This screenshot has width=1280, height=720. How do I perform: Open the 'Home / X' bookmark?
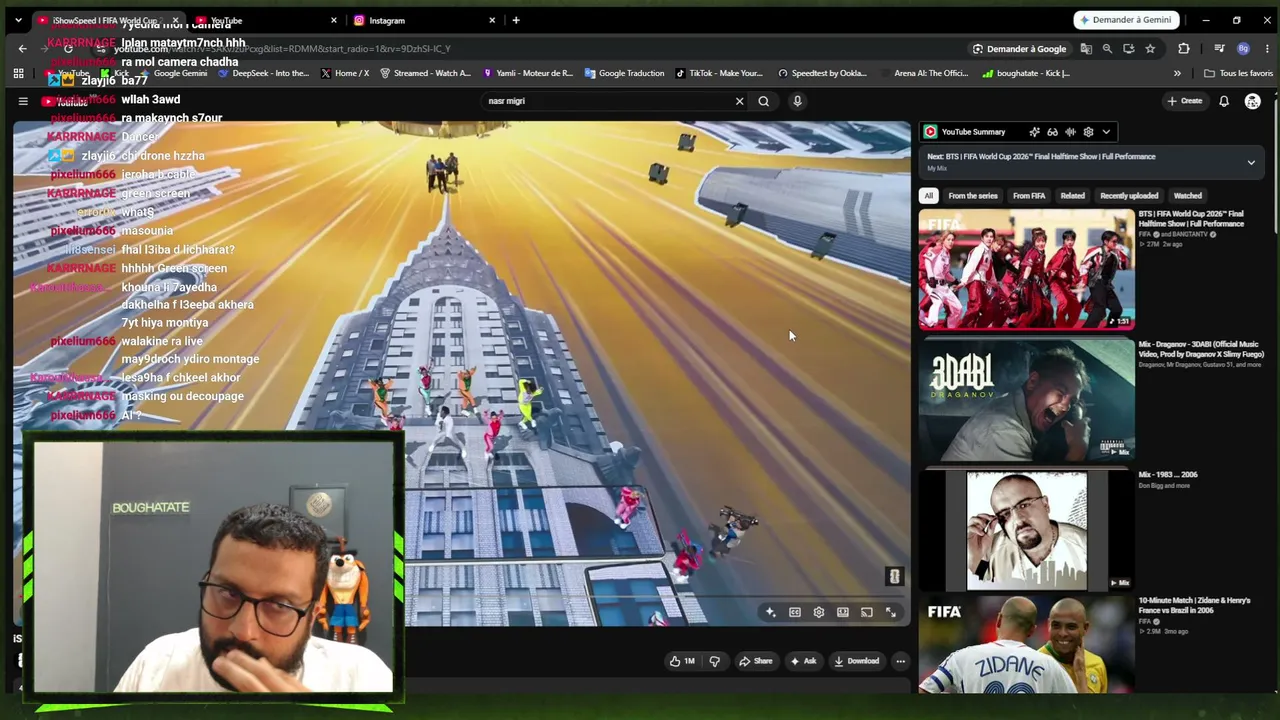pos(345,73)
